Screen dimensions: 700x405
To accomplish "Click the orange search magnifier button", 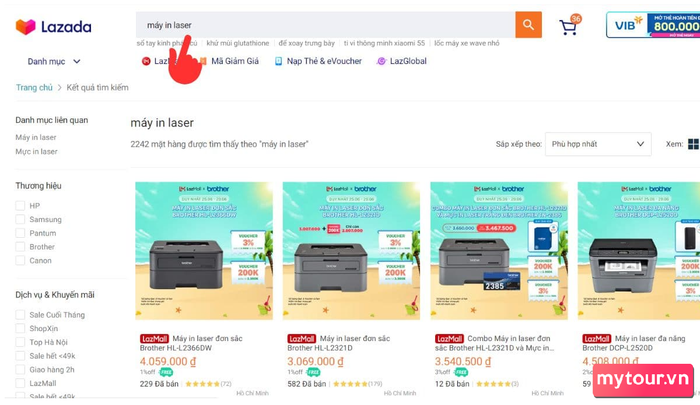I will [x=528, y=25].
